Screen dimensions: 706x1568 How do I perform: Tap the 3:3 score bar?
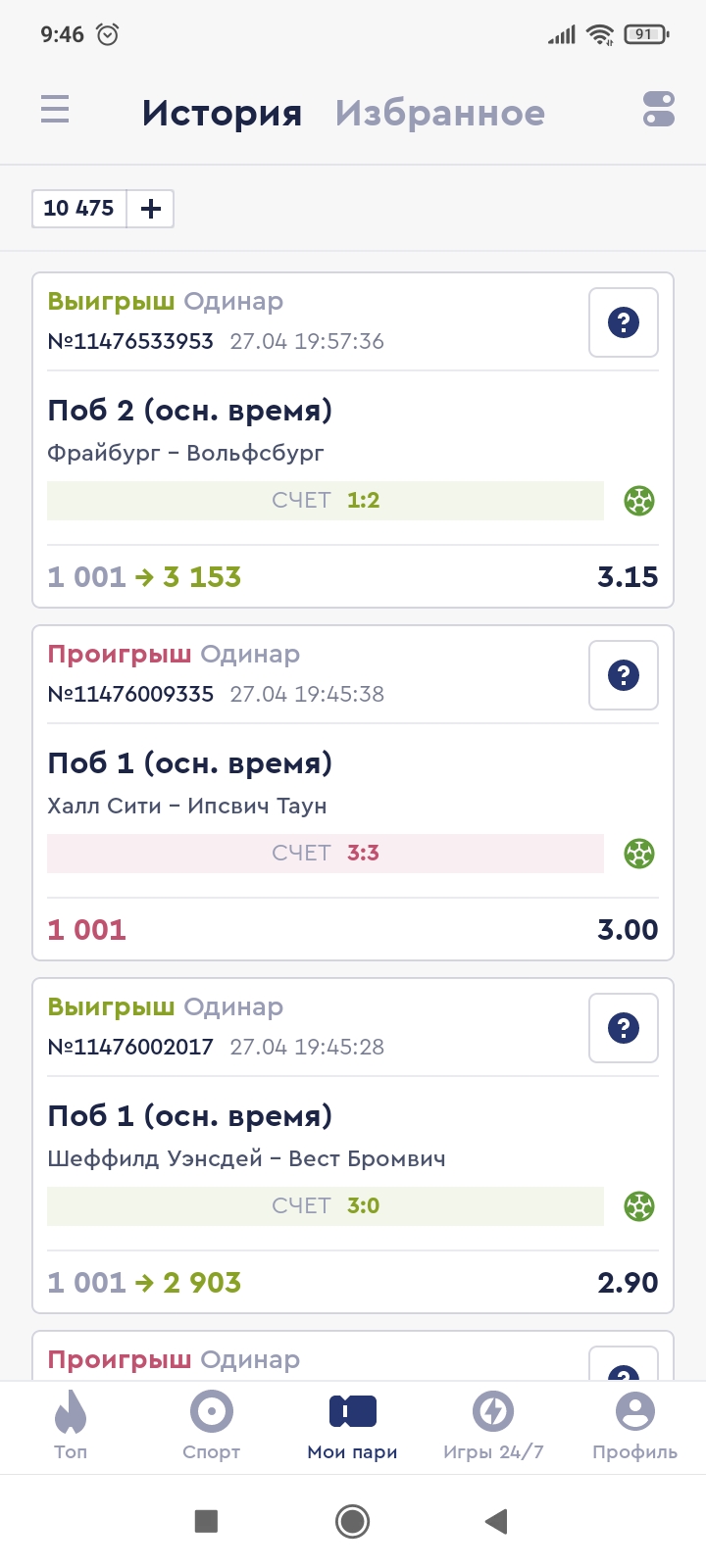[x=326, y=854]
